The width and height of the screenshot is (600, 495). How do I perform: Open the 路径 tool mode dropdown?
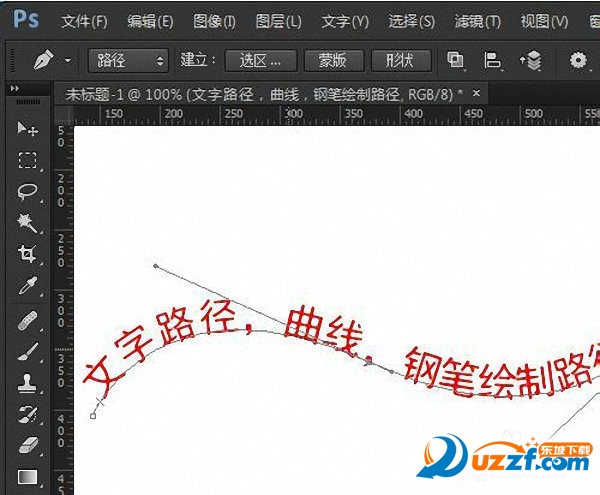point(128,61)
